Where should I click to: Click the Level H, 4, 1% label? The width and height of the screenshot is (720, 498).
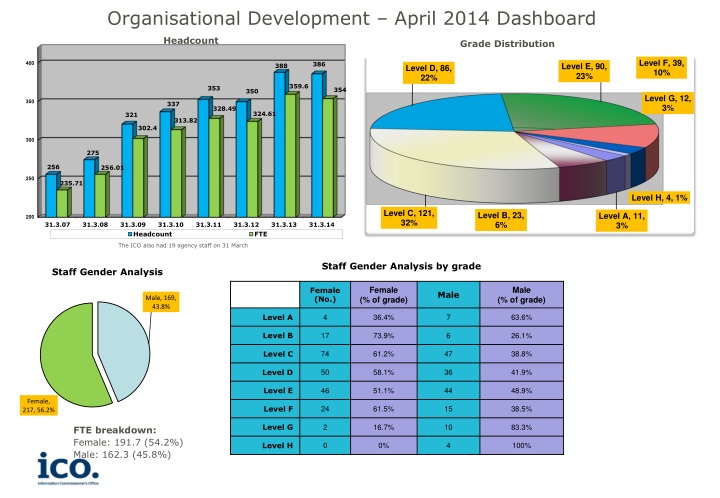[x=659, y=197]
